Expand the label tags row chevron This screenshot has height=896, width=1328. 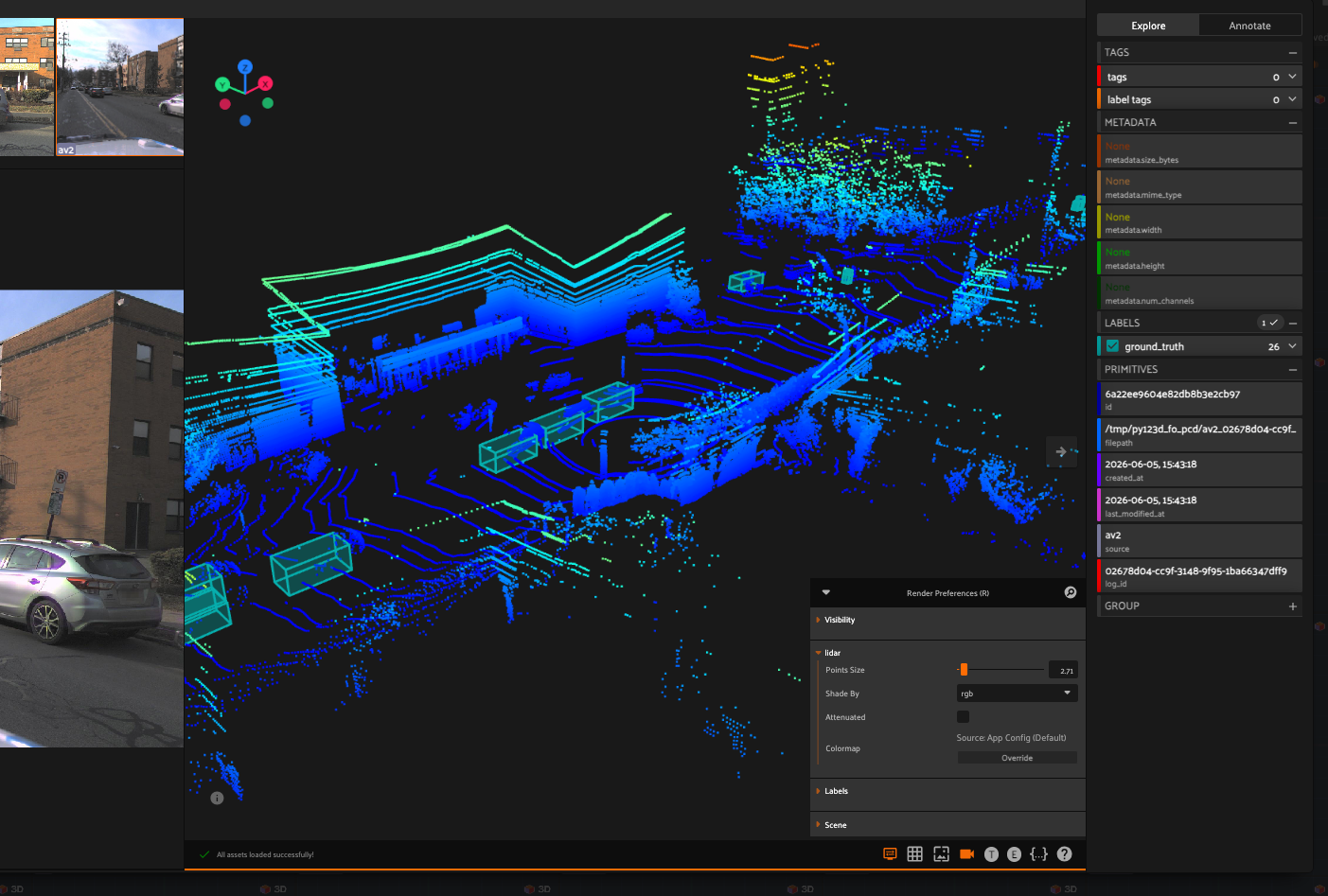[1292, 99]
